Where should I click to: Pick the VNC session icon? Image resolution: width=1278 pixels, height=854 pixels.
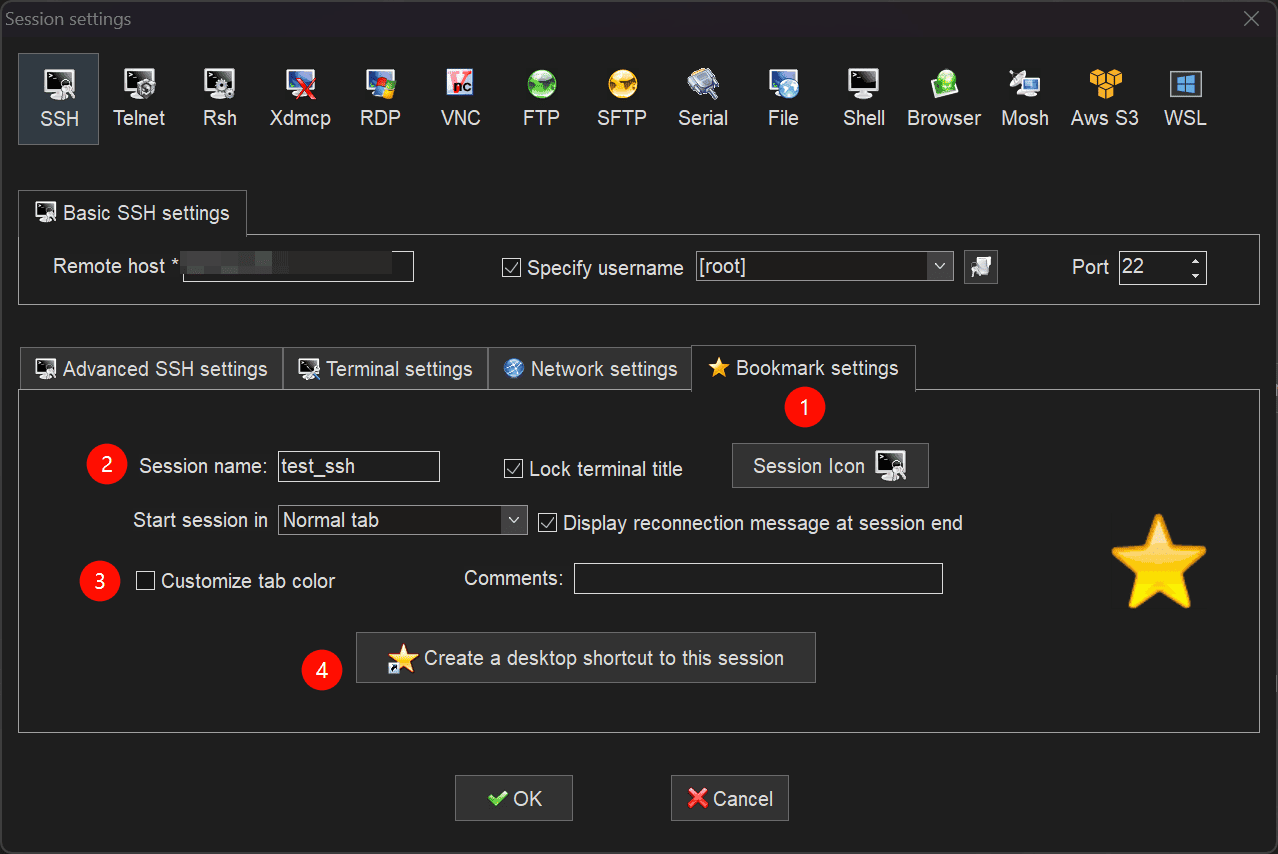click(x=460, y=98)
